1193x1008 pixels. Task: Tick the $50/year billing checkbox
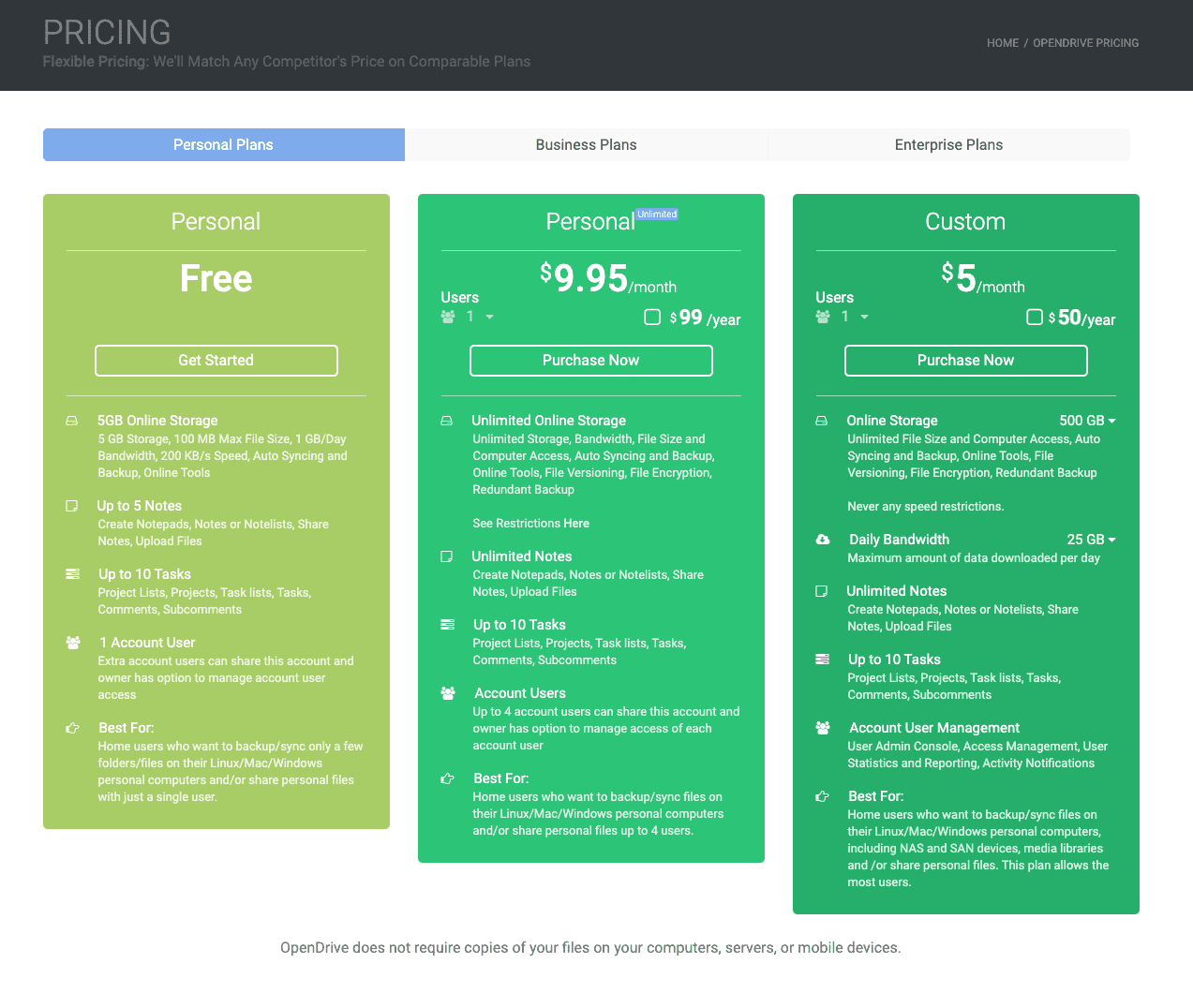[x=1035, y=317]
